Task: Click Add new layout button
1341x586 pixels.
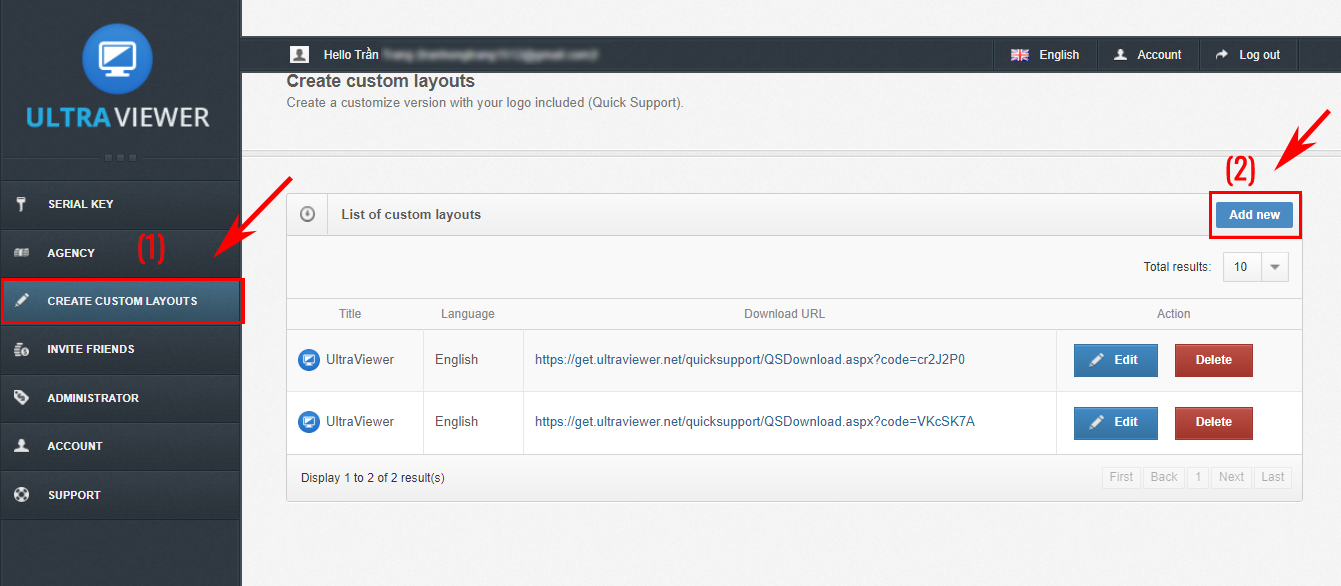Action: (x=1254, y=215)
